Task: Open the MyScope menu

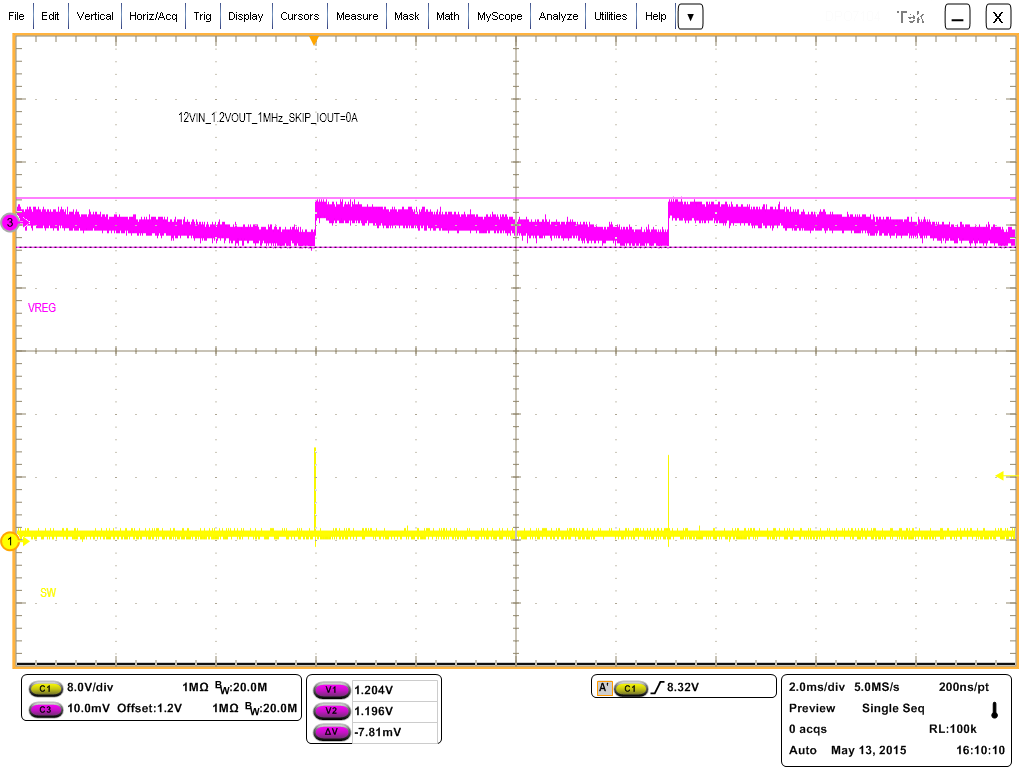Action: click(499, 16)
